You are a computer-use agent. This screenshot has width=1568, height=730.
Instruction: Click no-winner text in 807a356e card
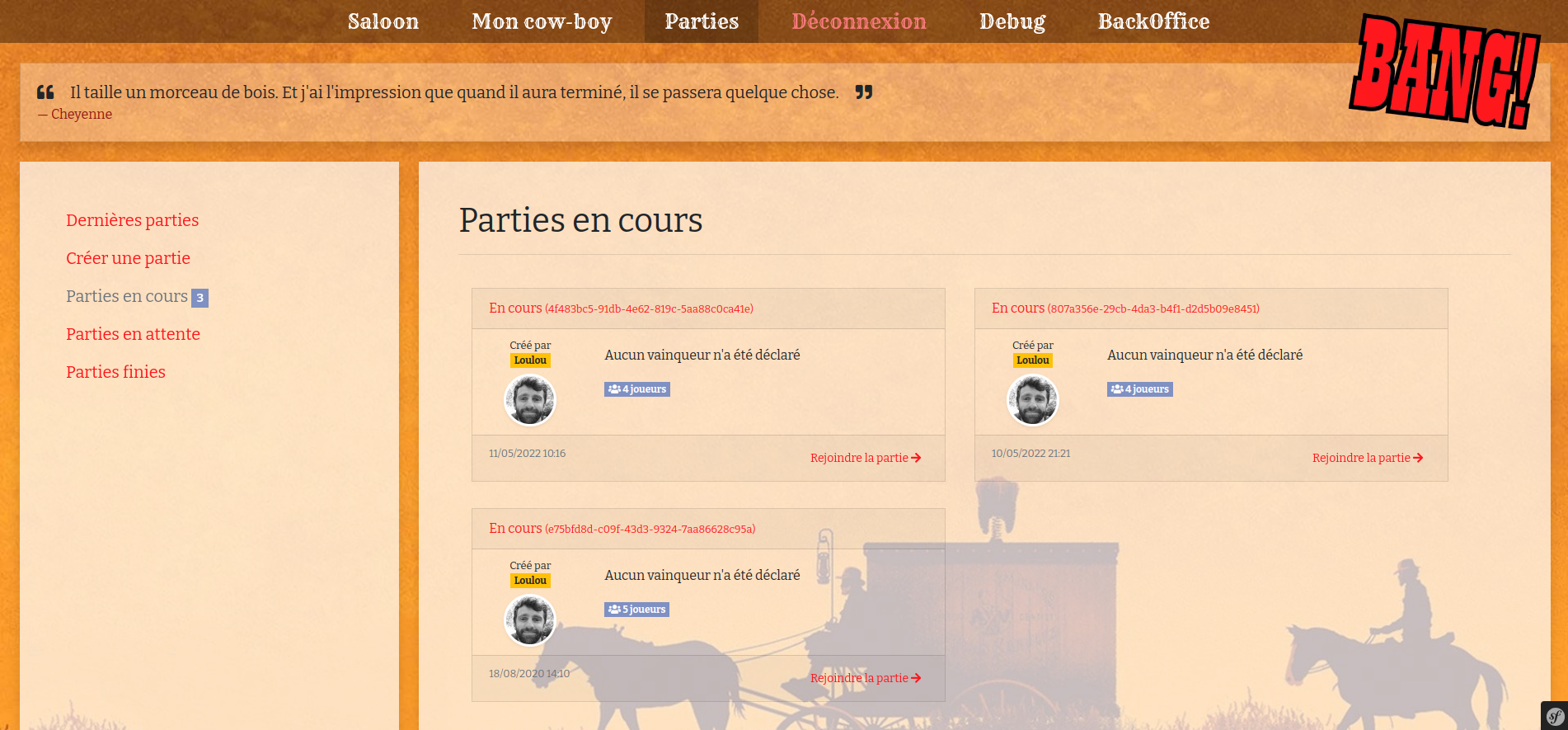1204,355
